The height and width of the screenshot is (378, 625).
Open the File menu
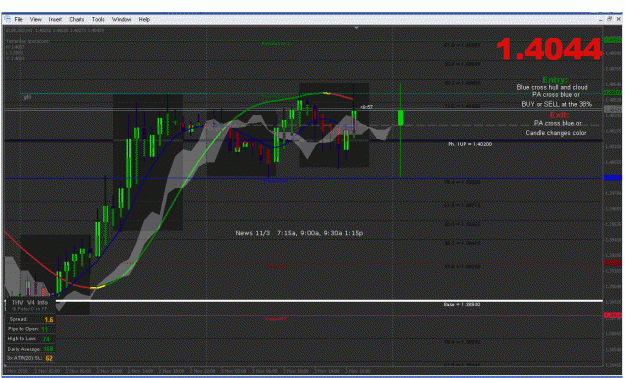pyautogui.click(x=18, y=19)
